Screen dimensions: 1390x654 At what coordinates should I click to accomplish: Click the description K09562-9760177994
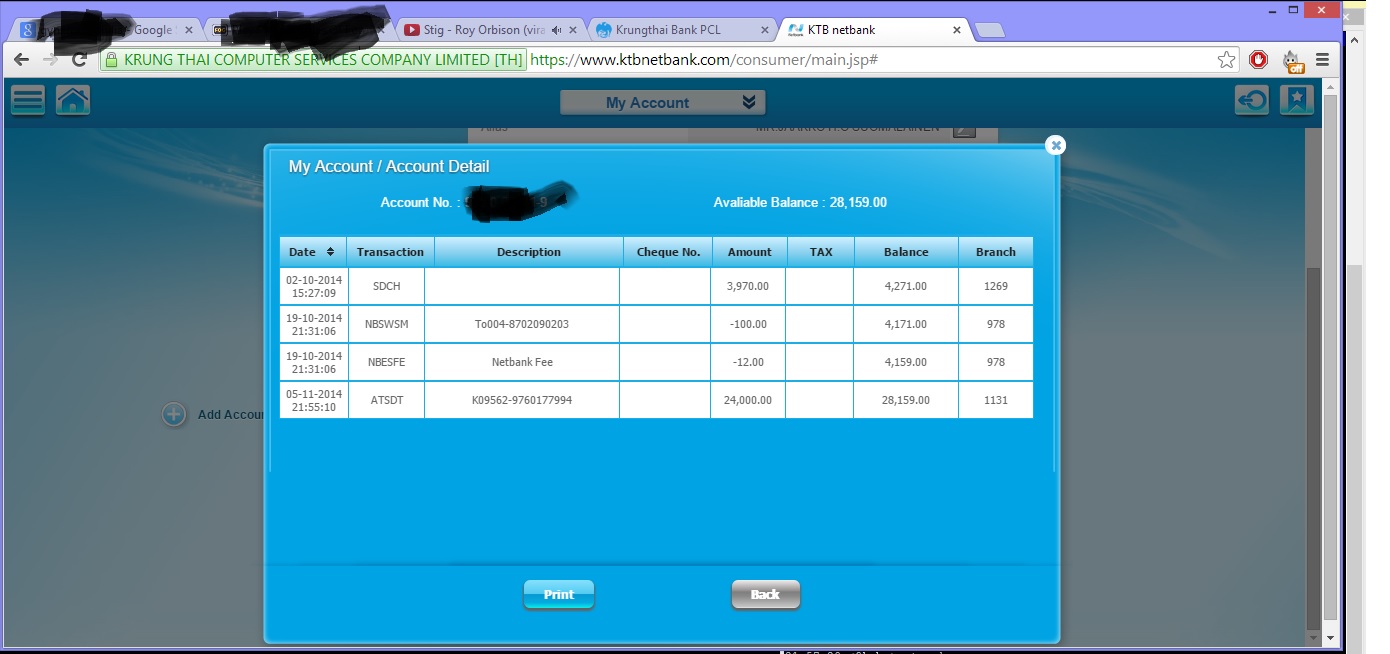522,400
